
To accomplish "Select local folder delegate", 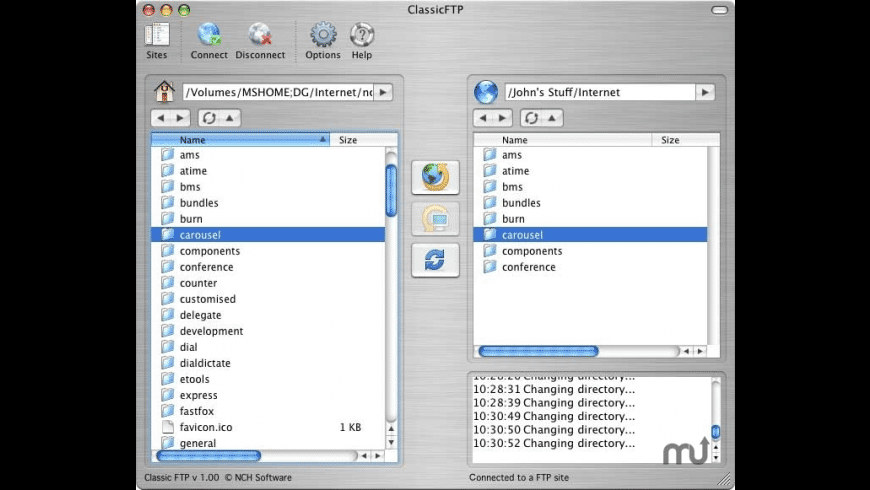I will pos(268,315).
